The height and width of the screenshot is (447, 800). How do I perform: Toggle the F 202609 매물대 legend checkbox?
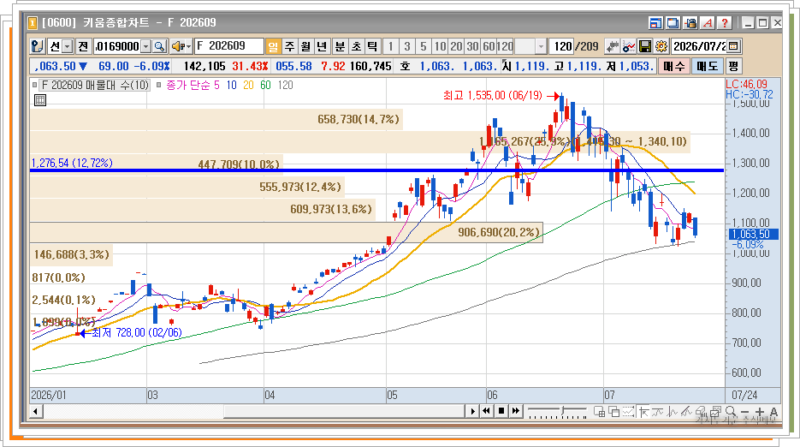[x=35, y=85]
